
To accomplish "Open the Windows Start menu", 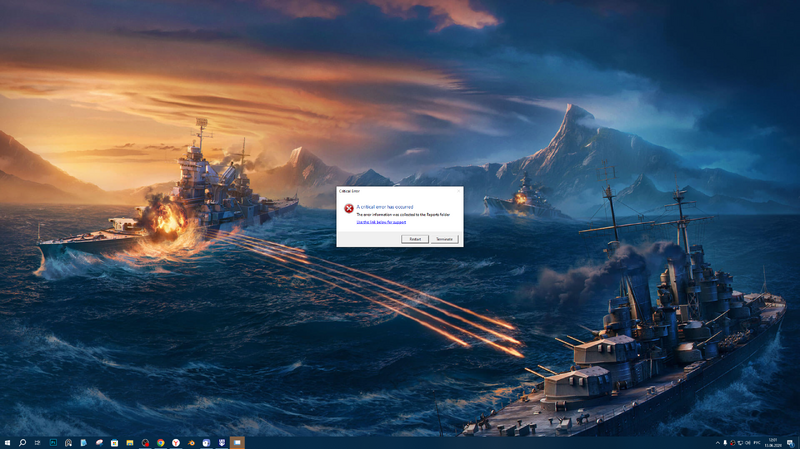I will (x=7, y=443).
